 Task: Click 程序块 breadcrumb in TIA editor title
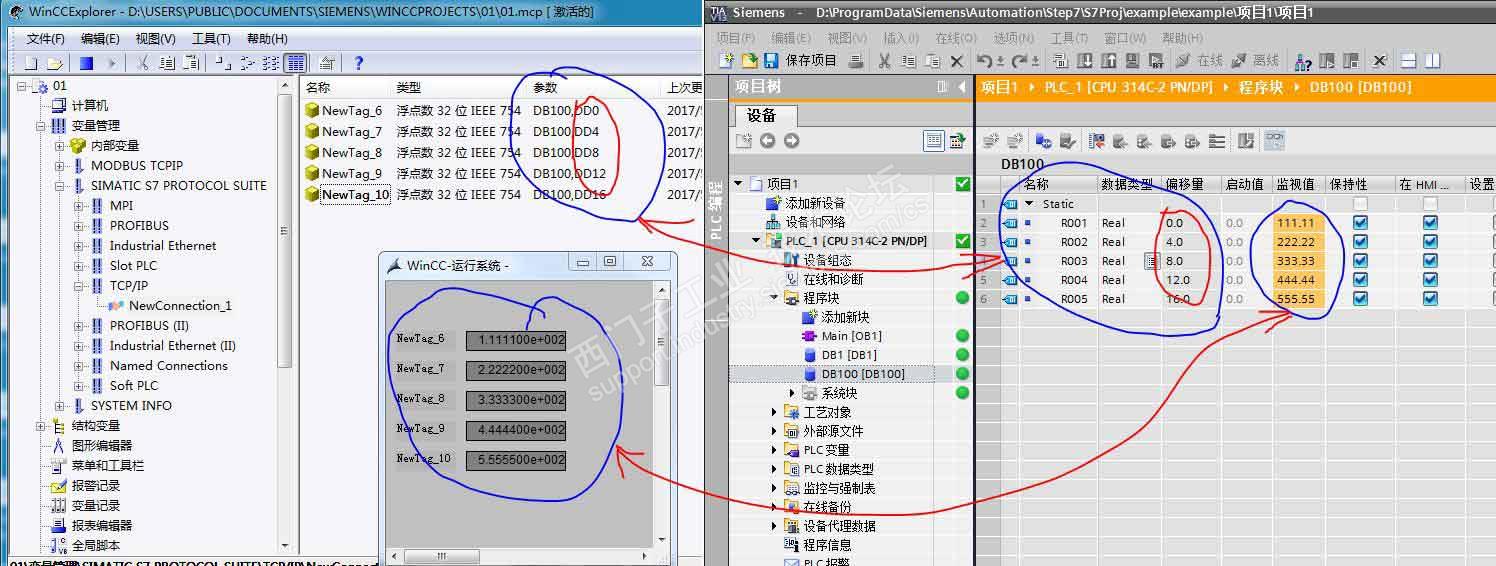pyautogui.click(x=1260, y=87)
